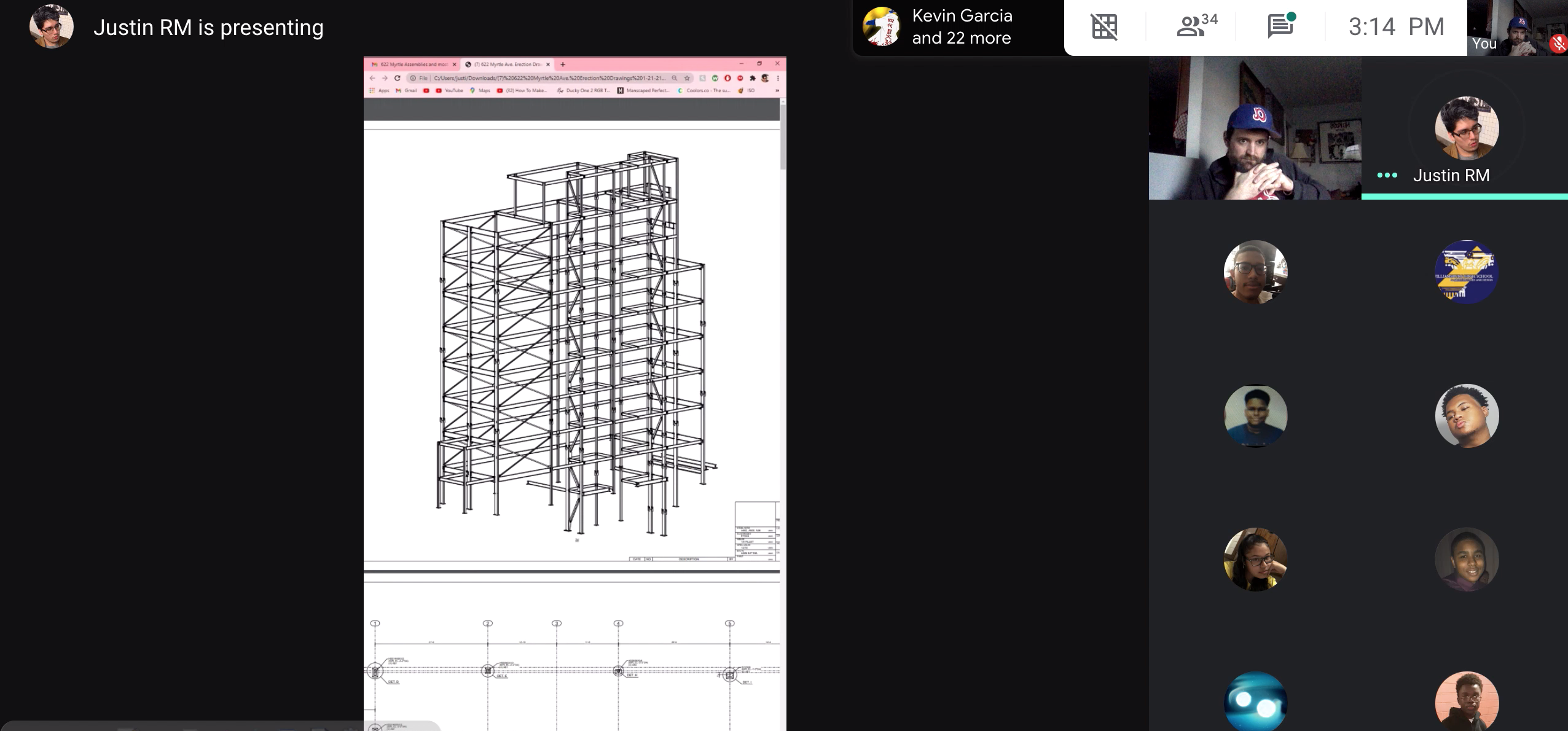The image size is (1568, 731).
Task: Click the crossed-out grid layout icon
Action: [x=1103, y=26]
